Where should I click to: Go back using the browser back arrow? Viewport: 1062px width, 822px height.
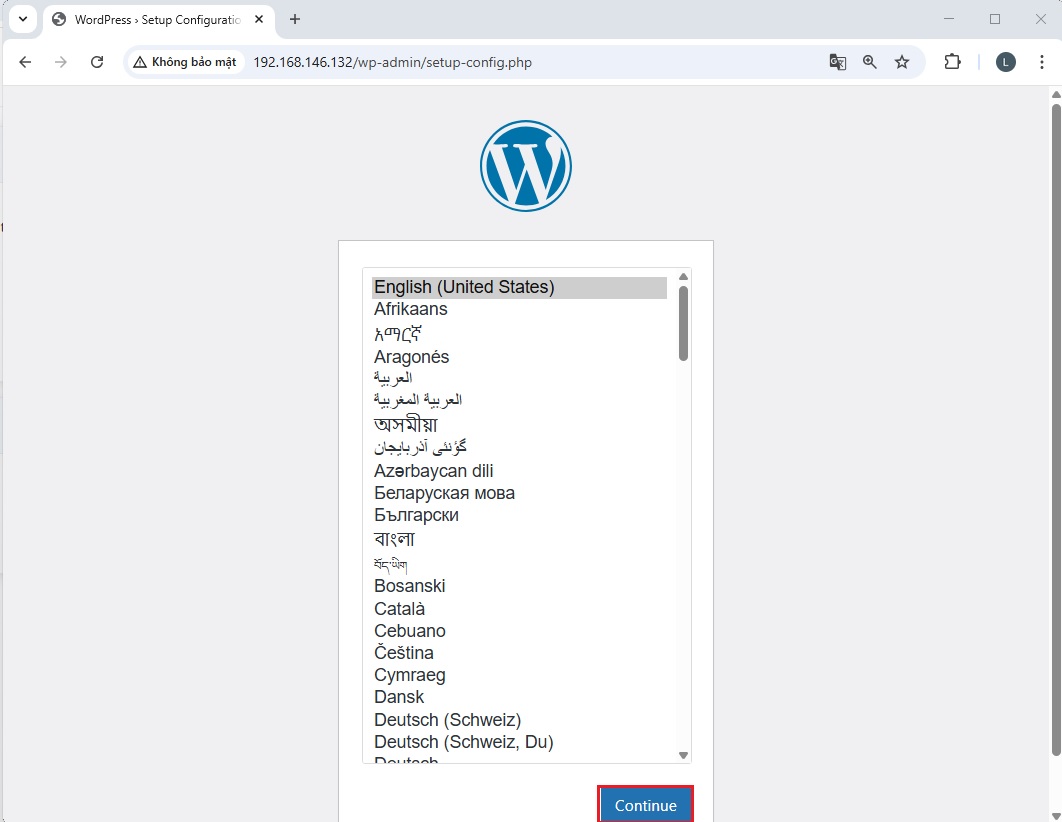(26, 62)
